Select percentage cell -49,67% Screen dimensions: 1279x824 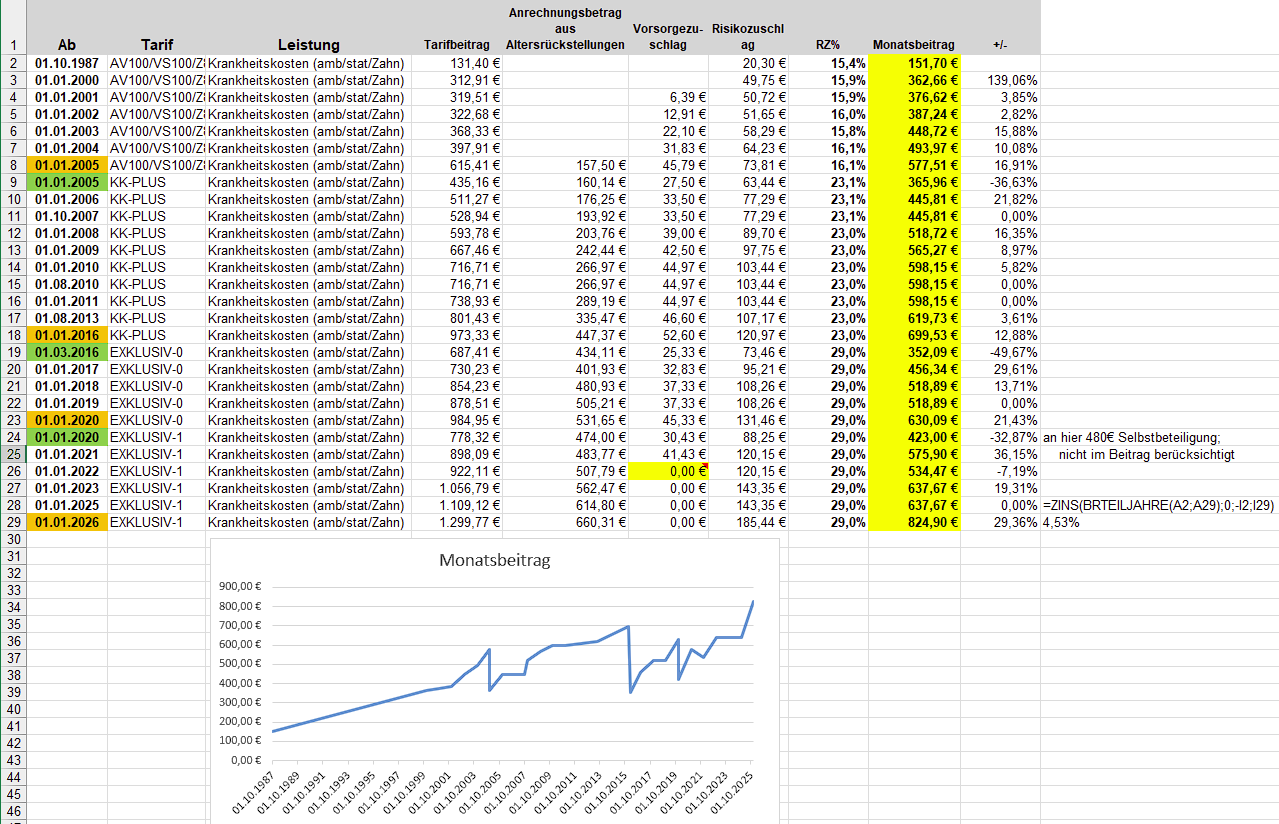click(x=1000, y=352)
